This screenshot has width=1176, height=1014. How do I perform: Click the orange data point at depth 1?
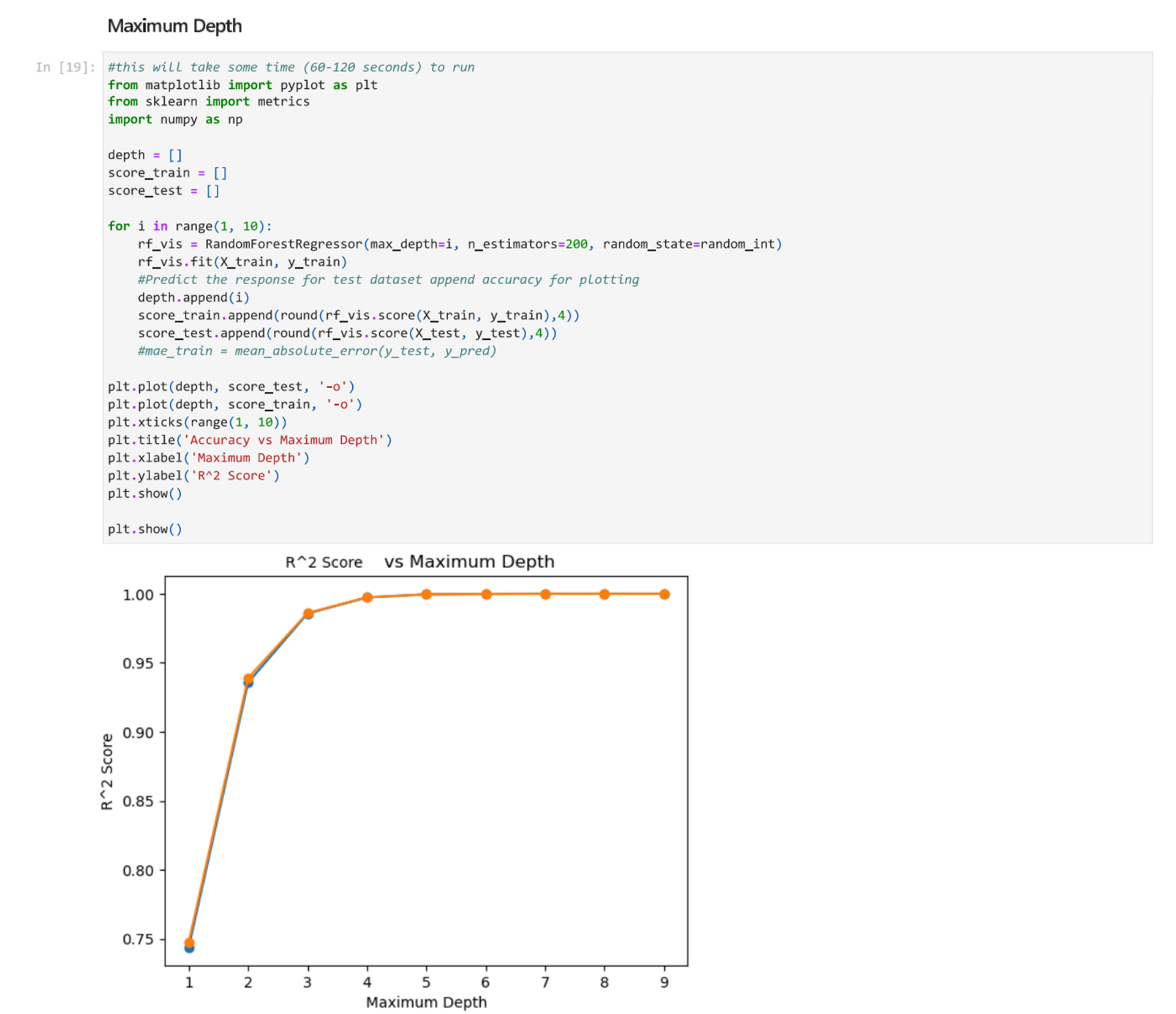(x=189, y=943)
